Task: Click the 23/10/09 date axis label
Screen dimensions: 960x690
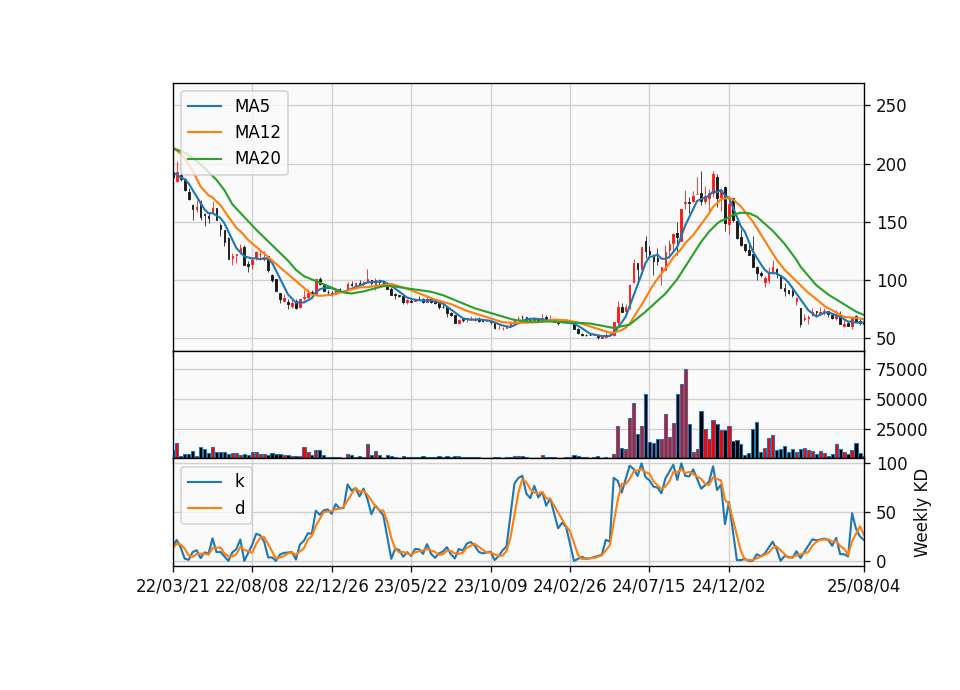Action: pyautogui.click(x=490, y=586)
